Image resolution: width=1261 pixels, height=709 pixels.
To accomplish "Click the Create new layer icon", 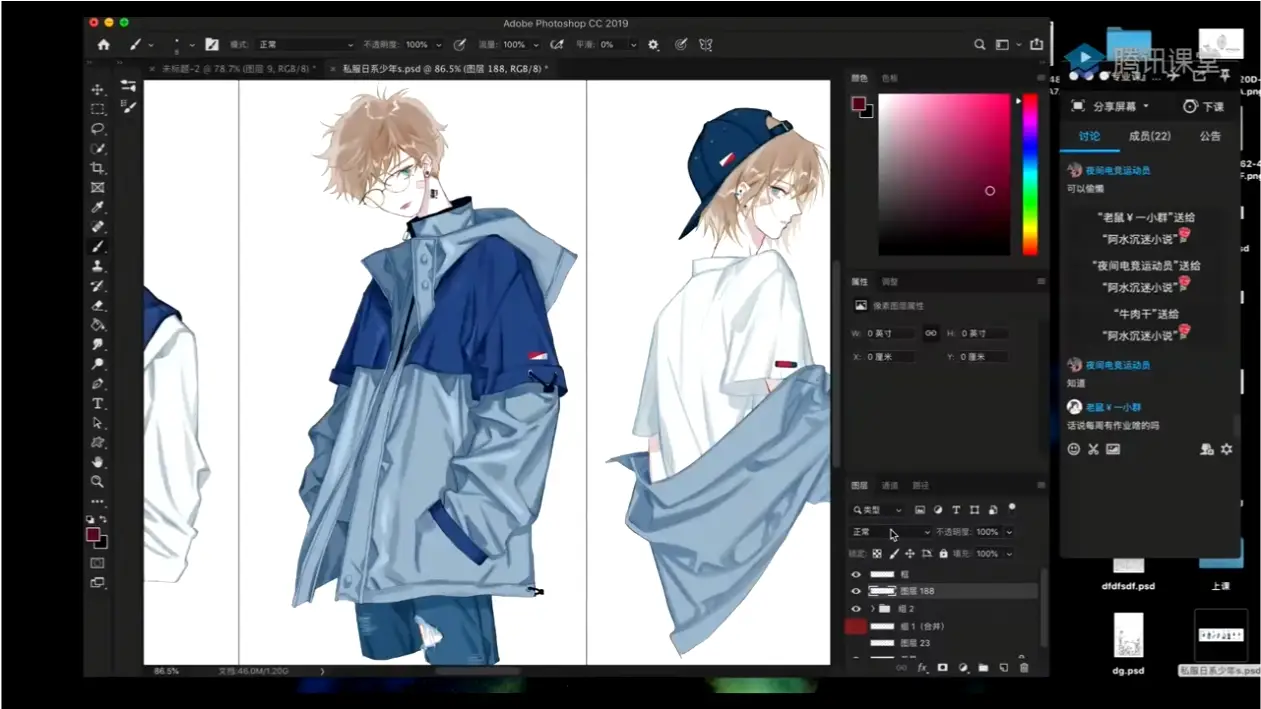I will [1004, 667].
